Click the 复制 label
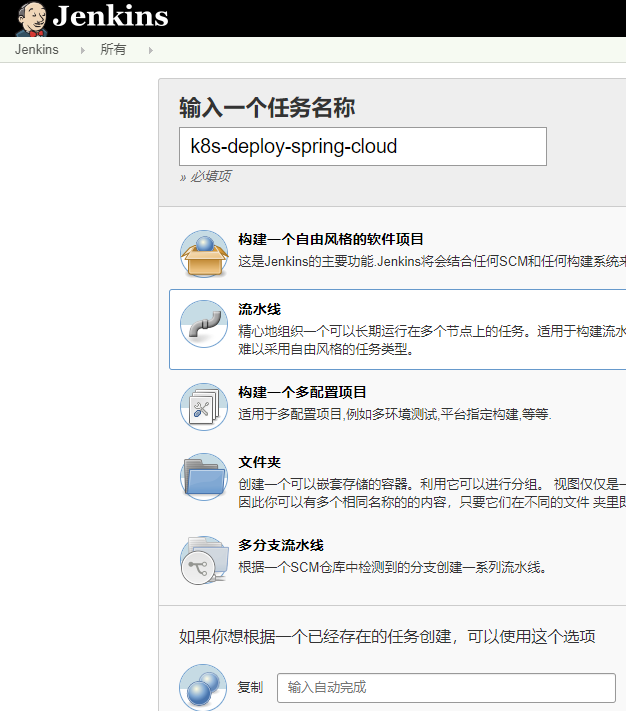The height and width of the screenshot is (711, 626). (x=250, y=687)
